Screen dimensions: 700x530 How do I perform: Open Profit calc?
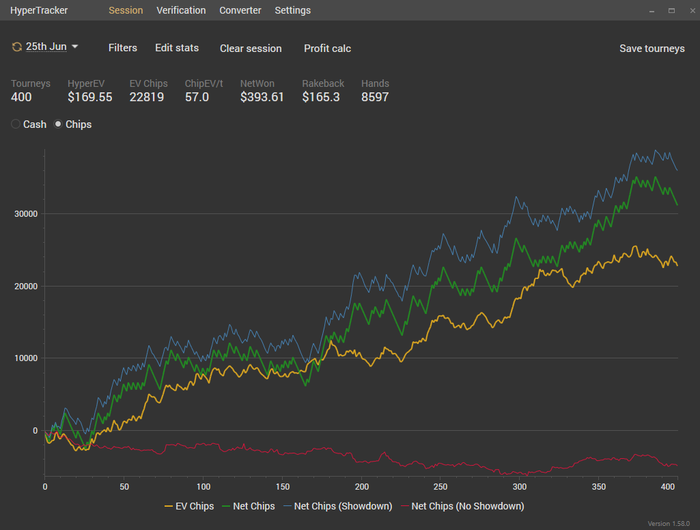327,48
